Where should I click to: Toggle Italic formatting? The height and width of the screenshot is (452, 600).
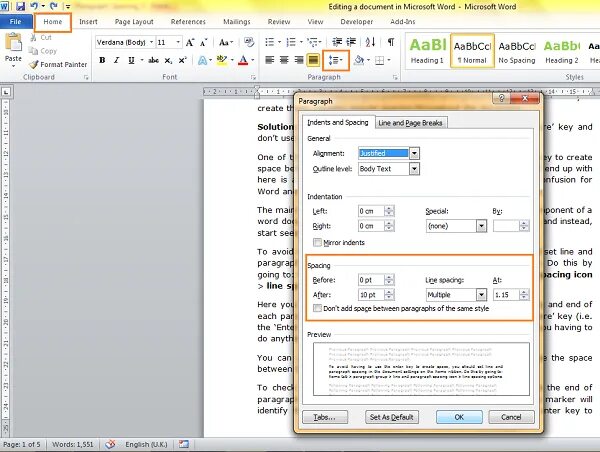(116, 60)
